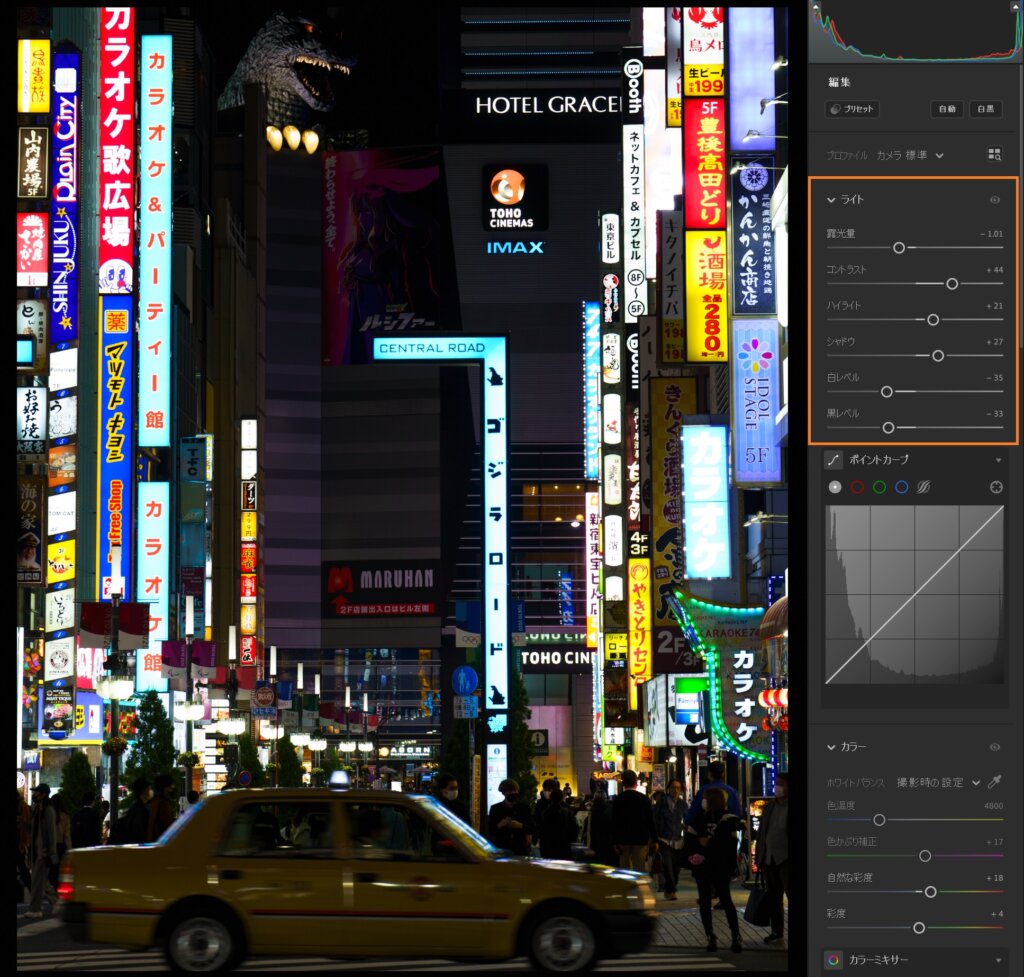1024x977 pixels.
Task: Click the exposure value -1.01
Action: [991, 234]
